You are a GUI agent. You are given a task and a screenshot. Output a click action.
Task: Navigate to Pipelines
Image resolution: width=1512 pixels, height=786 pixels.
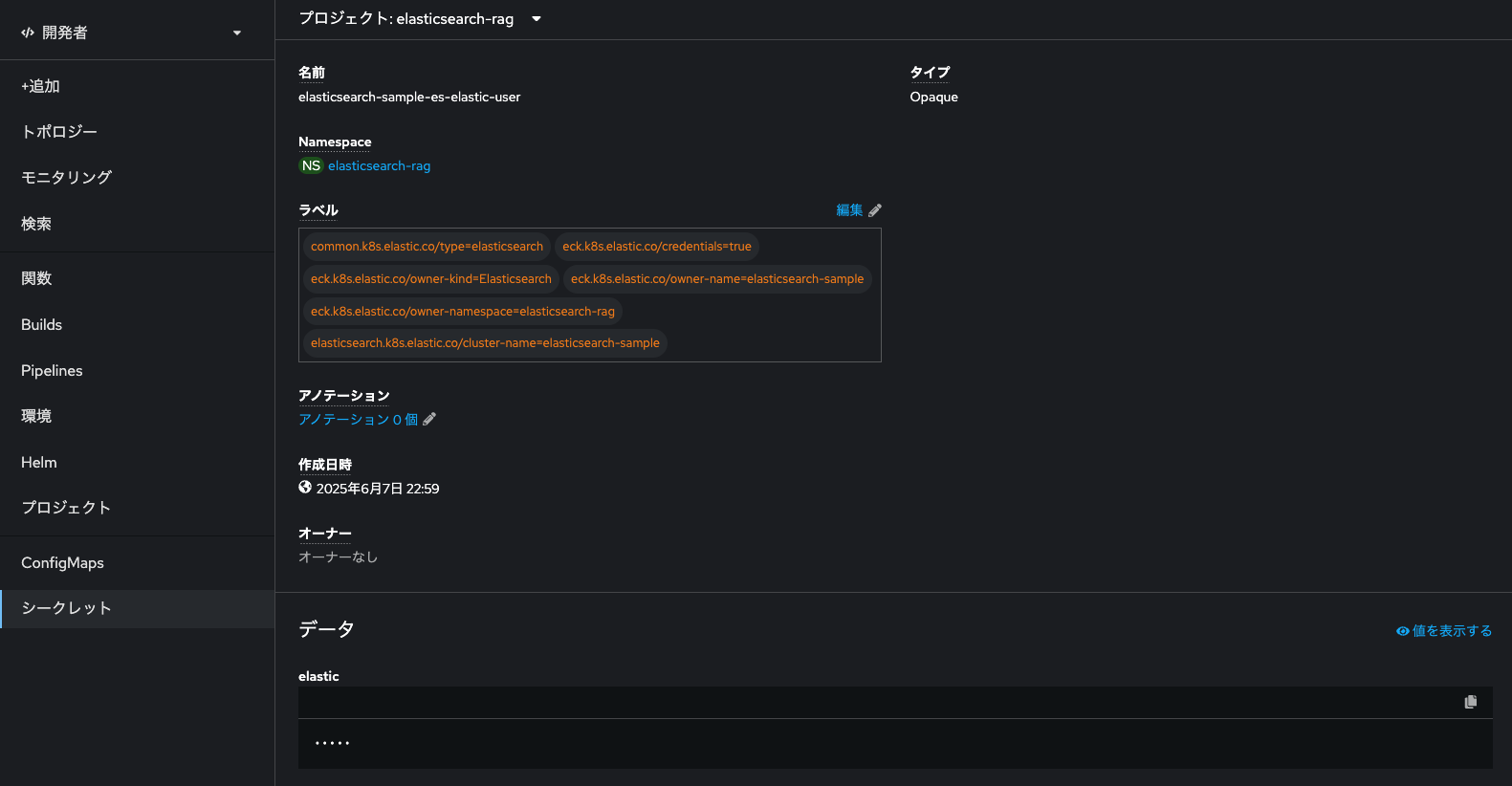pos(137,370)
